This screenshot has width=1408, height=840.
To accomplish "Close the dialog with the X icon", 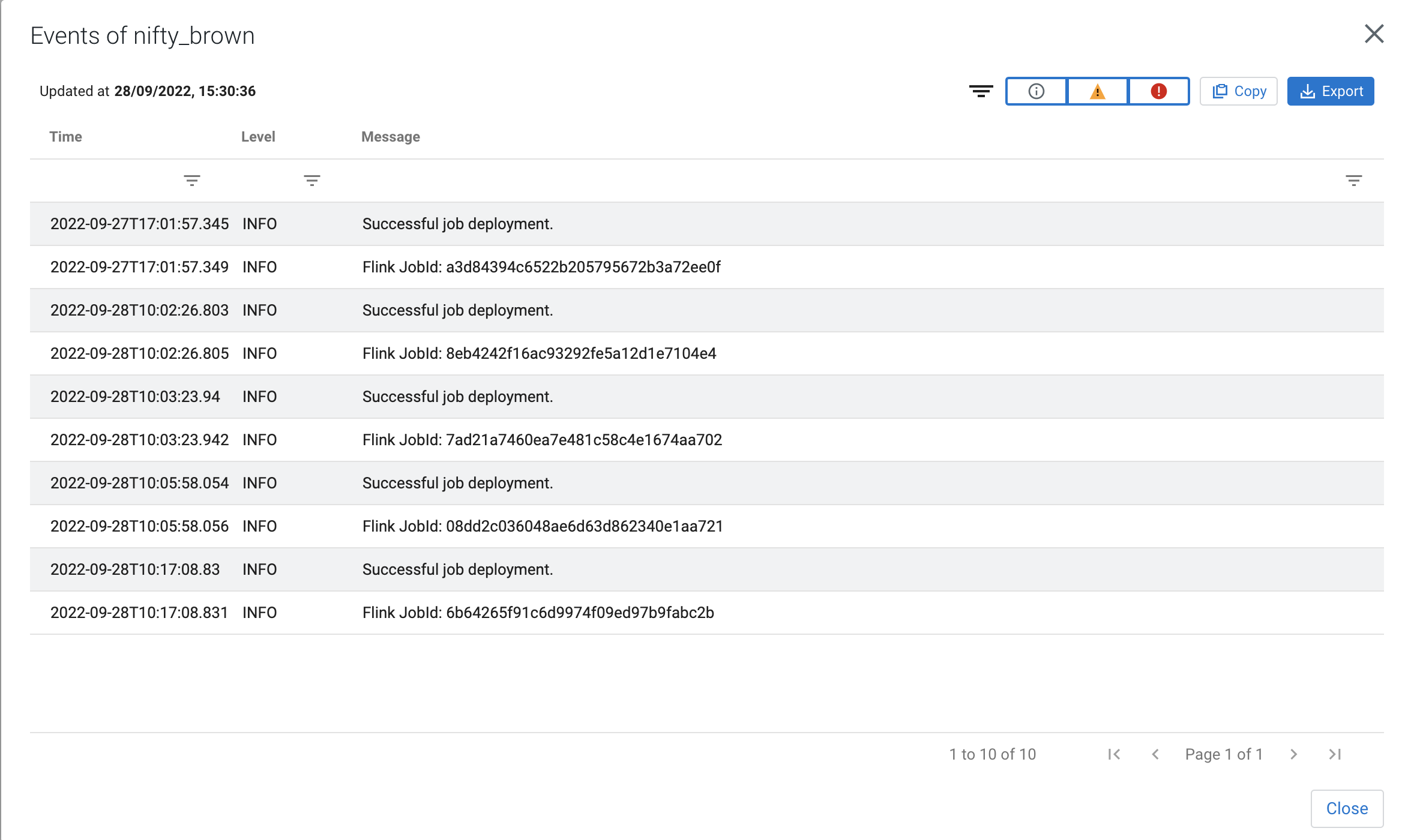I will click(1373, 34).
